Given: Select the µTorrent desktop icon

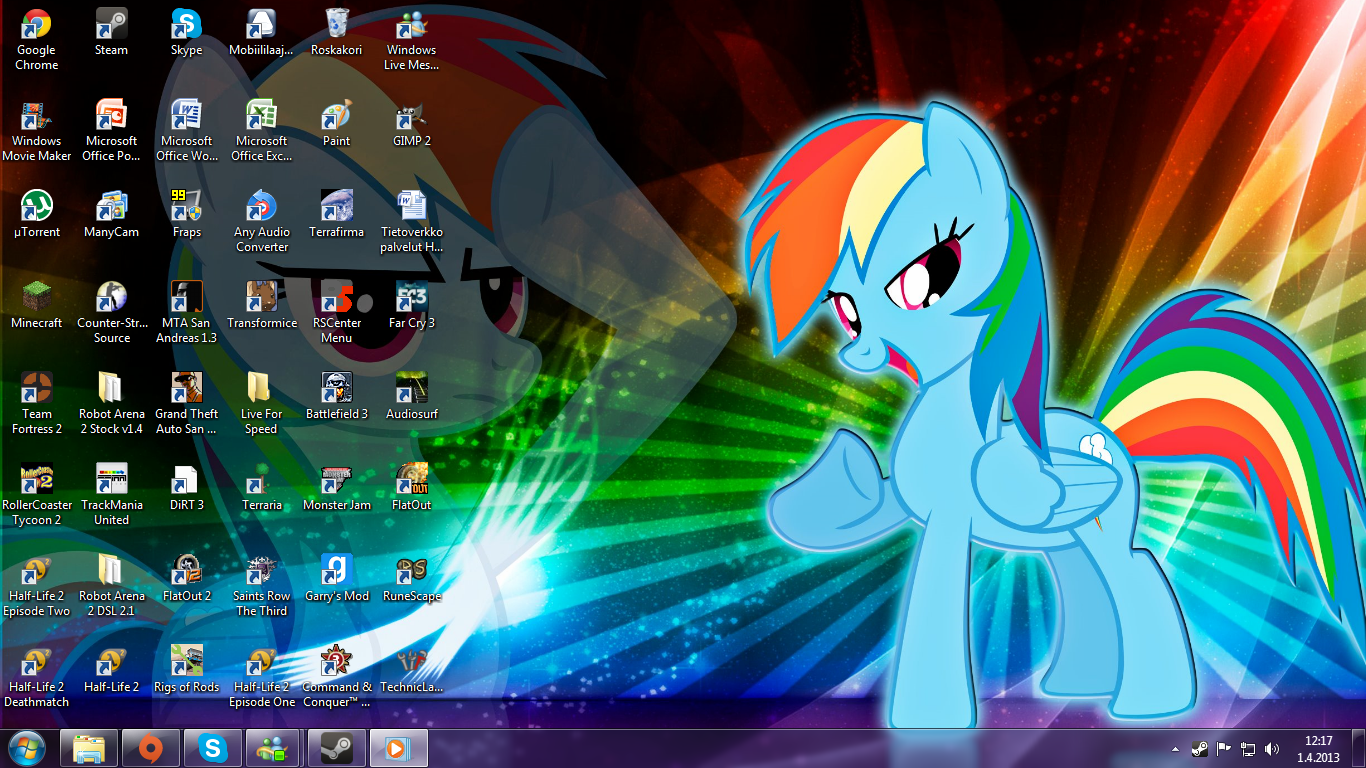Looking at the screenshot, I should tap(37, 215).
